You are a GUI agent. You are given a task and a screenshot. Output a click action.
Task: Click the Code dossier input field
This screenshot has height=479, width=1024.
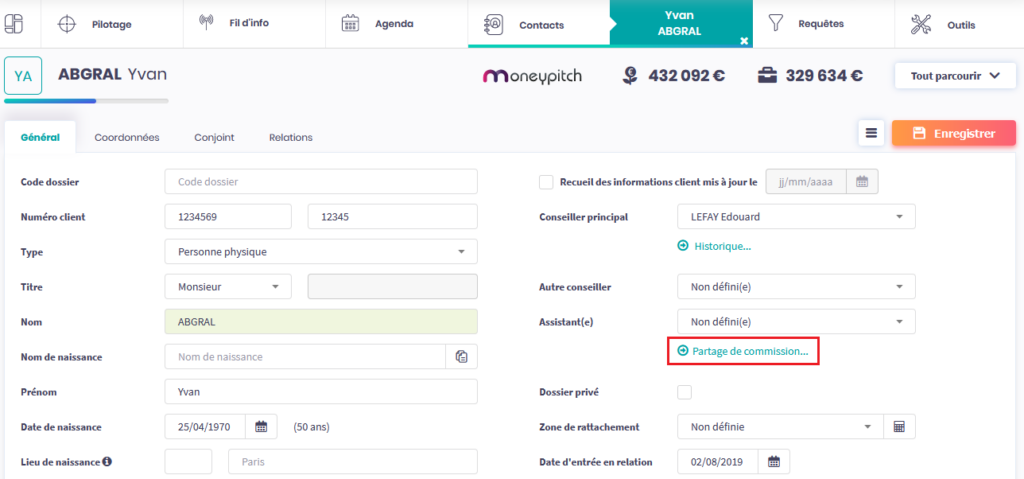coord(321,182)
